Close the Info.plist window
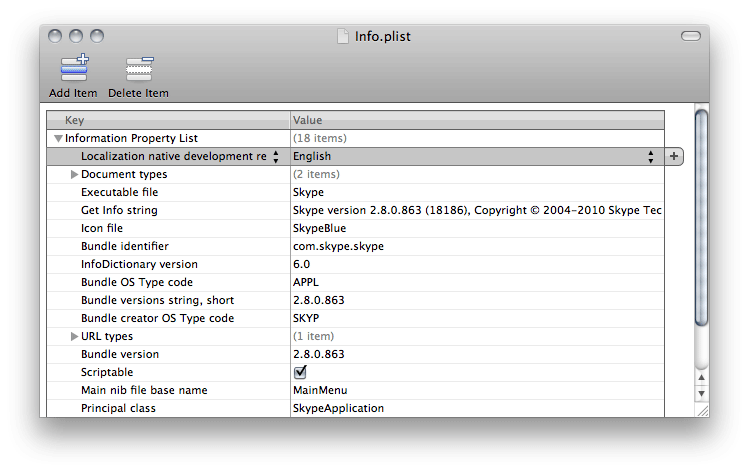Viewport: 749px width, 472px height. click(55, 36)
